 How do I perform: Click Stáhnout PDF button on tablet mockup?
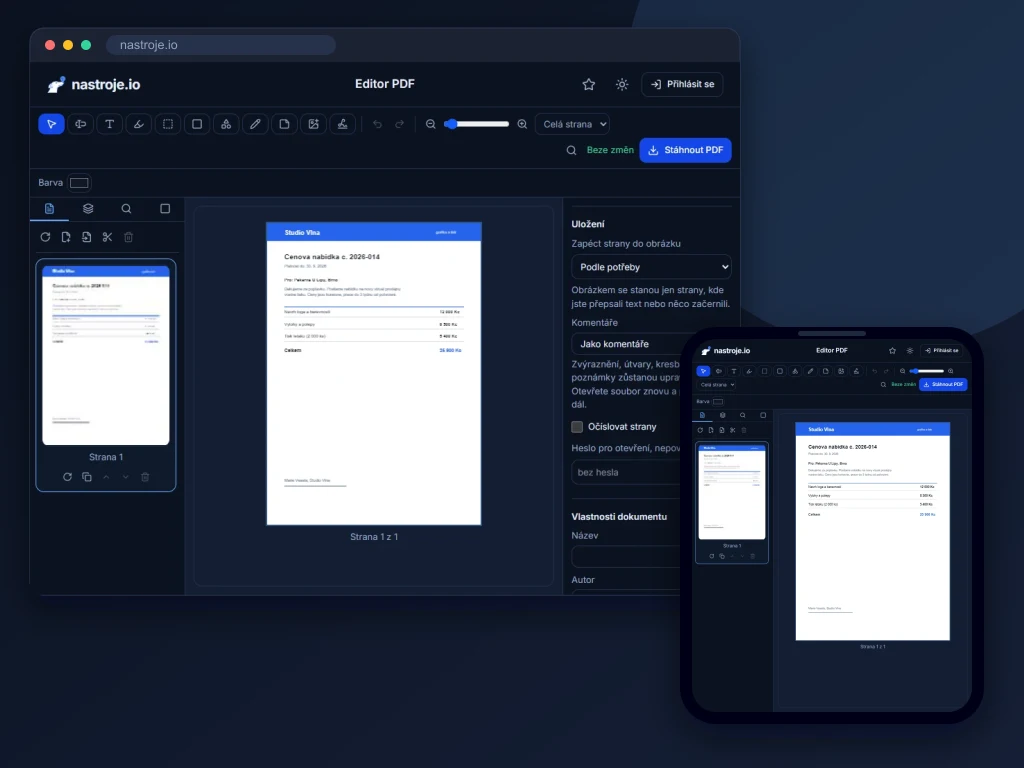point(943,384)
